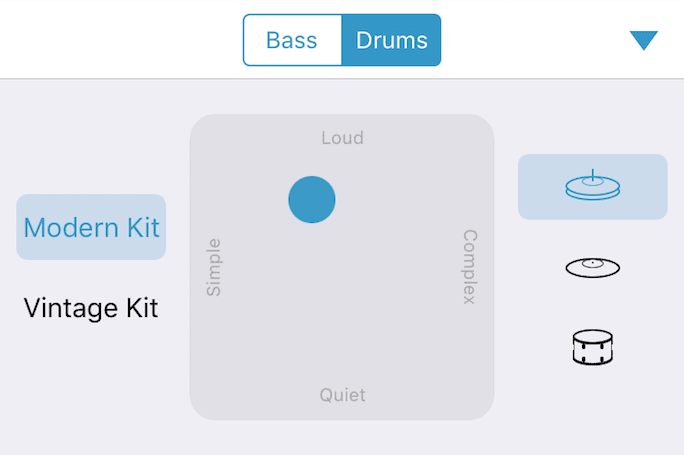Switch to the Bass tab
This screenshot has height=455, width=684.
(x=292, y=40)
